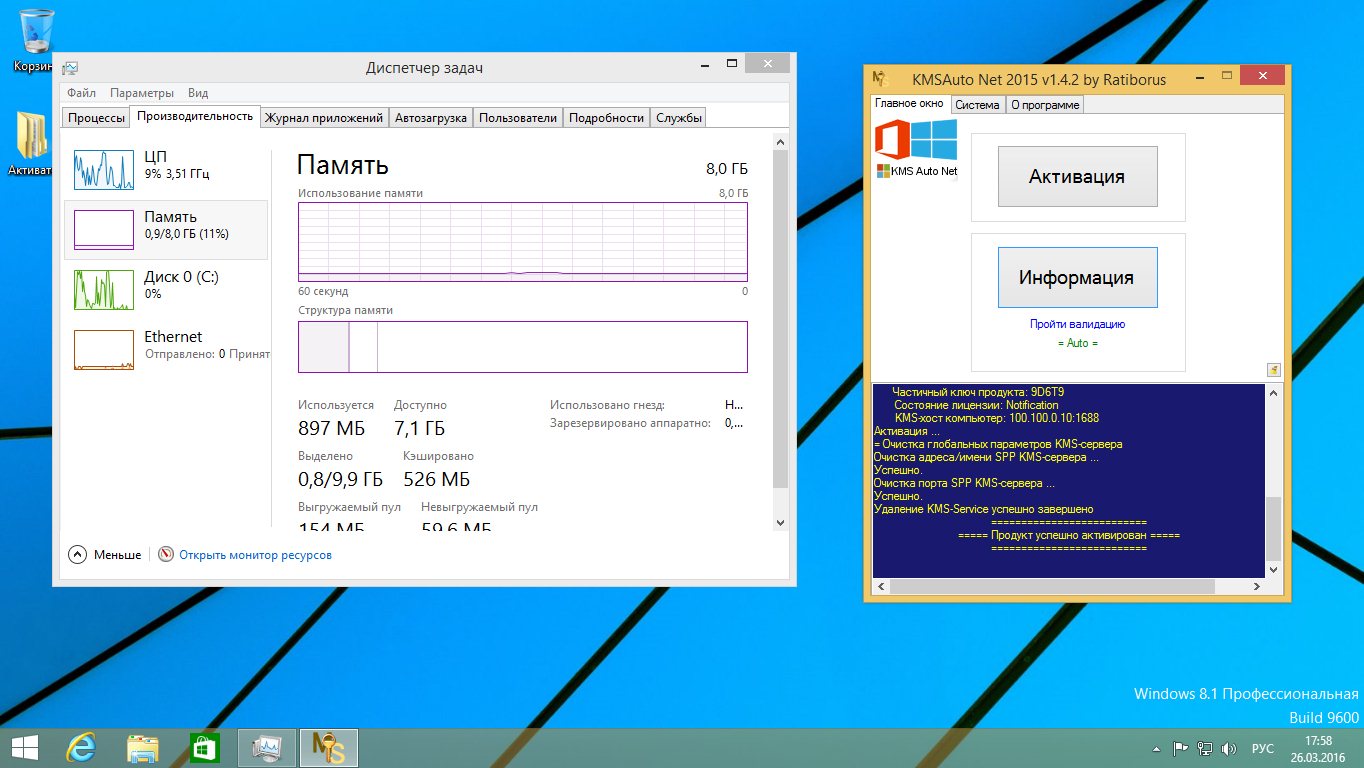
Task: Click Task Manager scrollbar up arrow
Action: click(781, 141)
